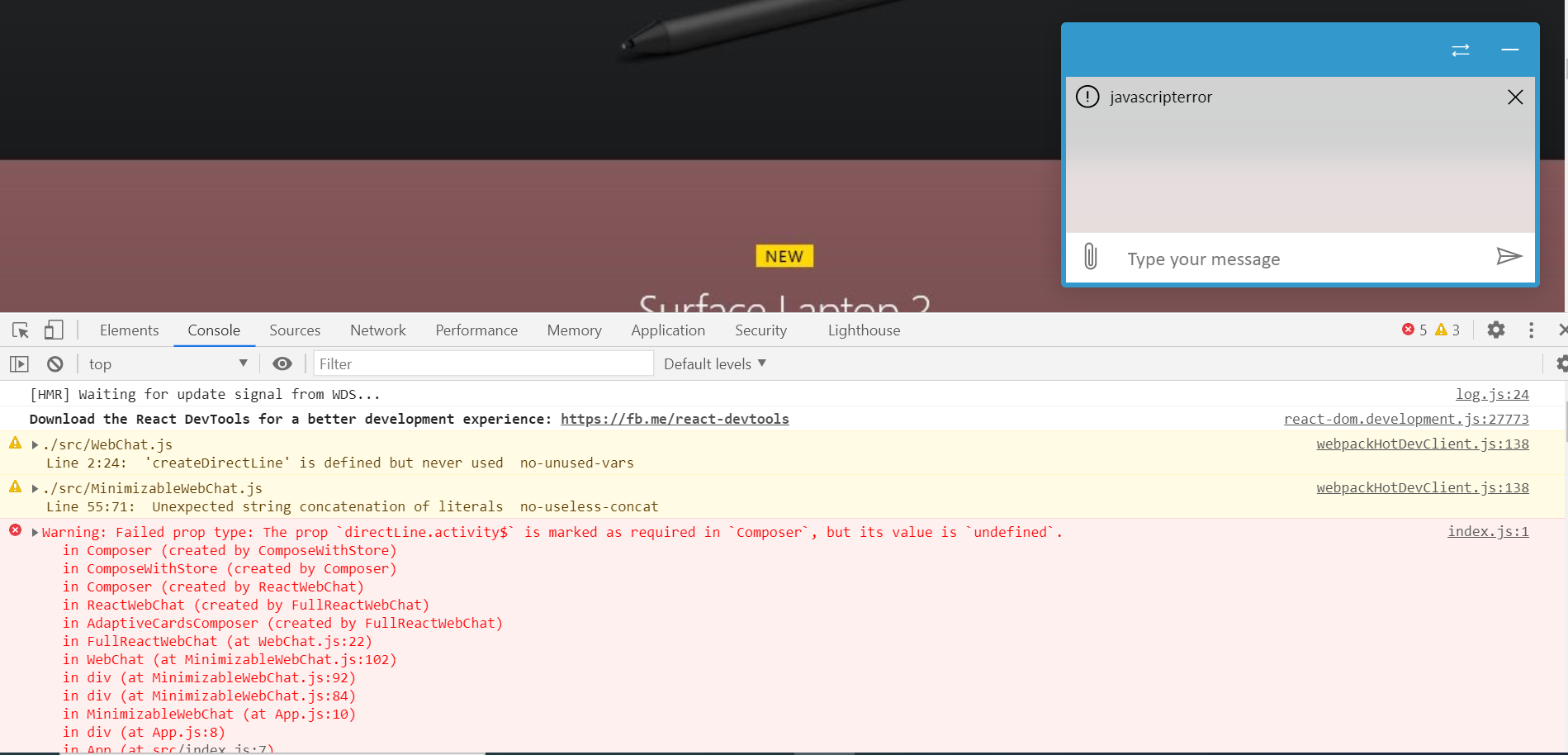
Task: Create a live expression with the eye icon
Action: click(x=282, y=363)
